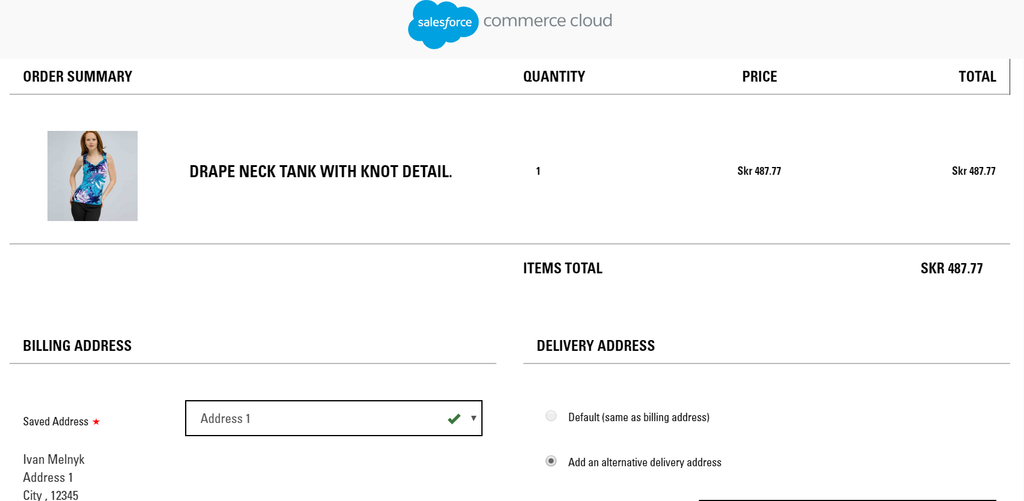Image resolution: width=1024 pixels, height=501 pixels.
Task: Open the Drape Neck Tank with Knot Detail link
Action: click(320, 172)
